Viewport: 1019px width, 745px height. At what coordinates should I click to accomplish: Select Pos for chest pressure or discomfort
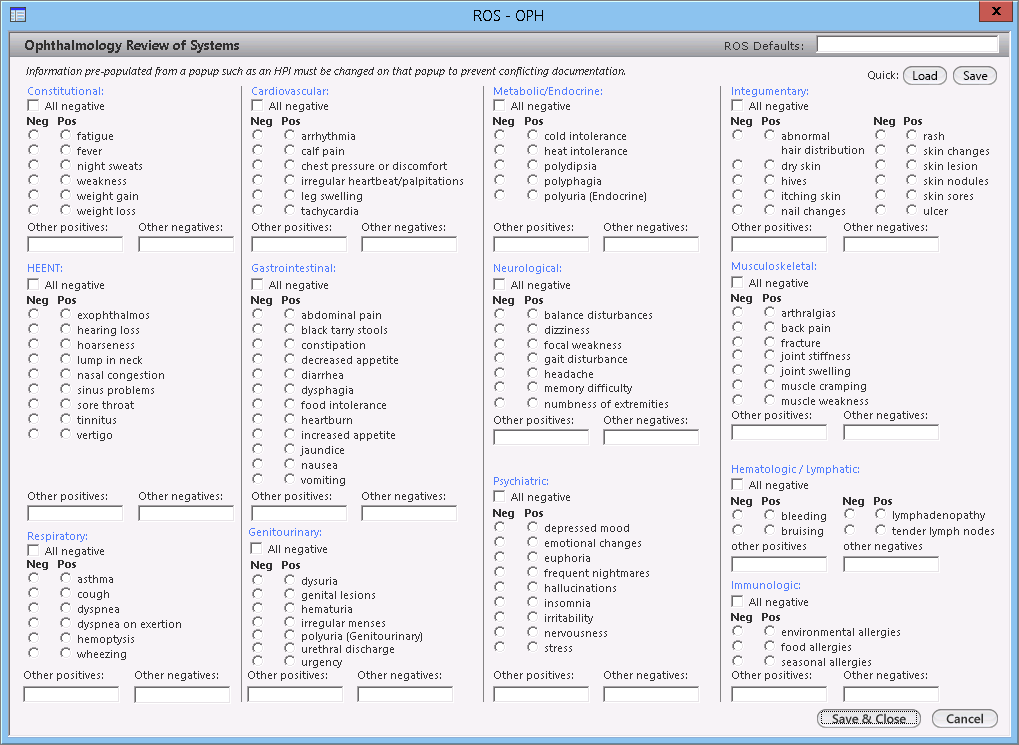coord(289,165)
